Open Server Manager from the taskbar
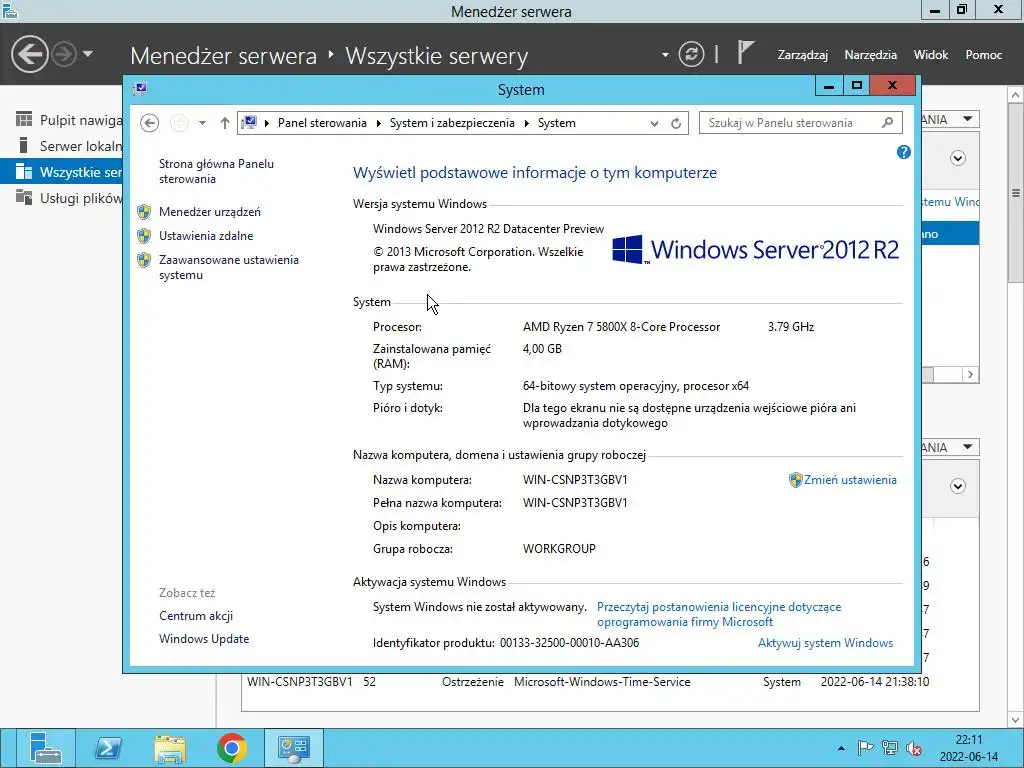The height and width of the screenshot is (768, 1024). click(45, 748)
